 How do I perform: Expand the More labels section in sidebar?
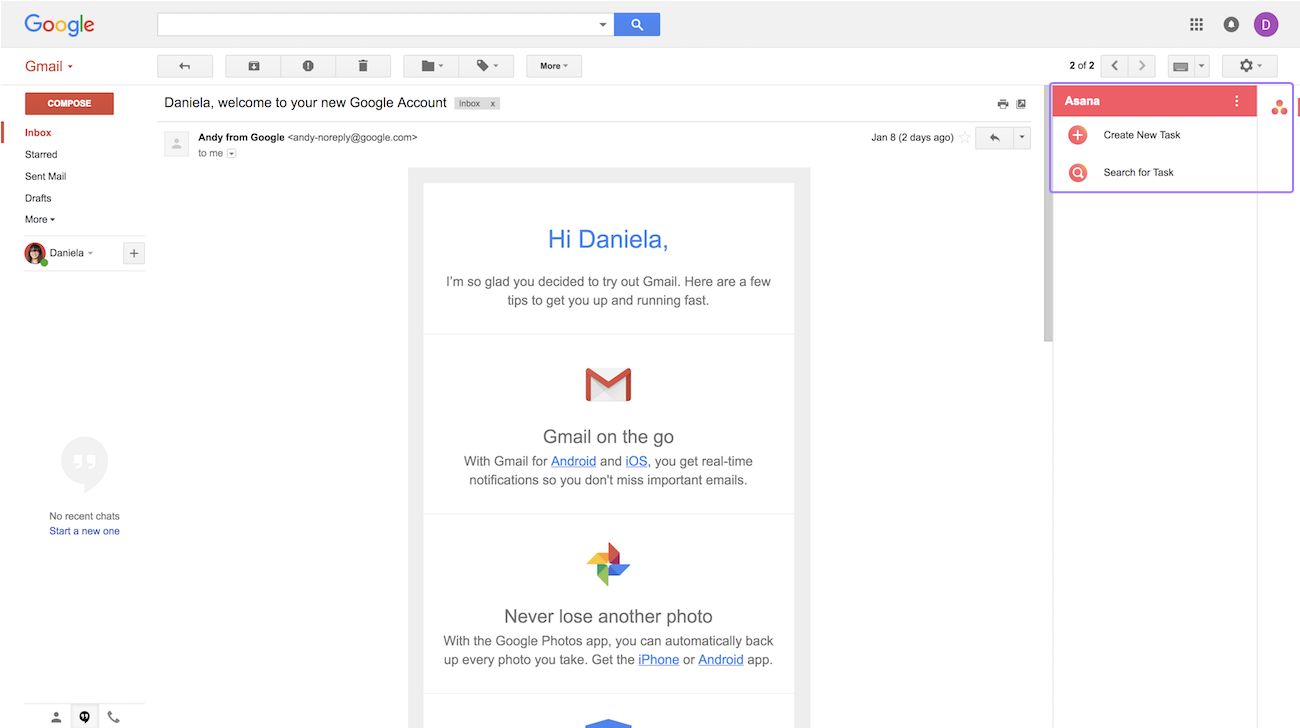click(39, 219)
